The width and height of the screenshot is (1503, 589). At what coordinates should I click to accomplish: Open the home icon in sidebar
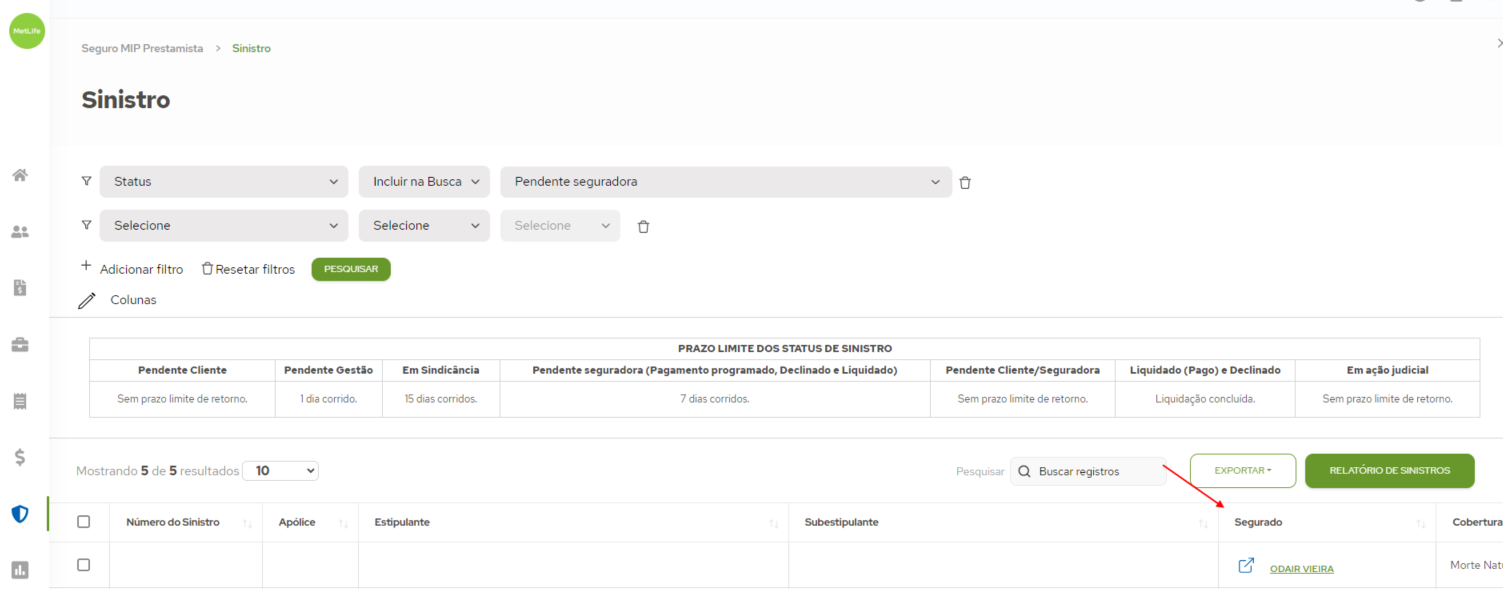(20, 176)
